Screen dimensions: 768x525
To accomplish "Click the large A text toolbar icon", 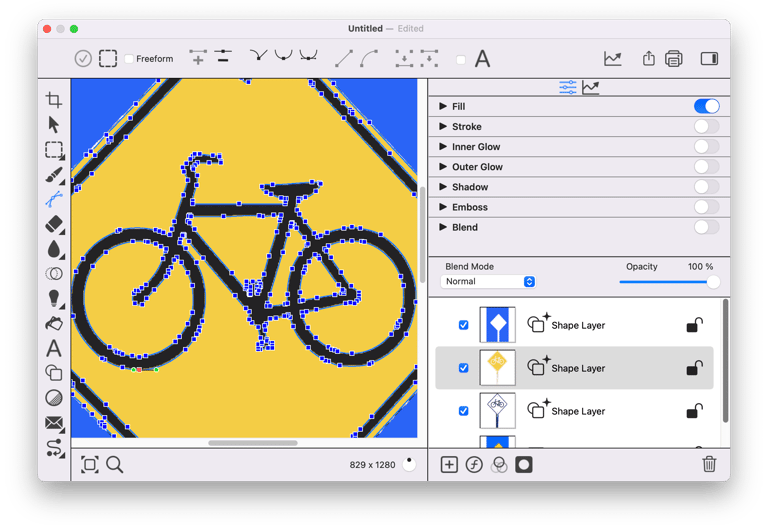I will pos(482,59).
